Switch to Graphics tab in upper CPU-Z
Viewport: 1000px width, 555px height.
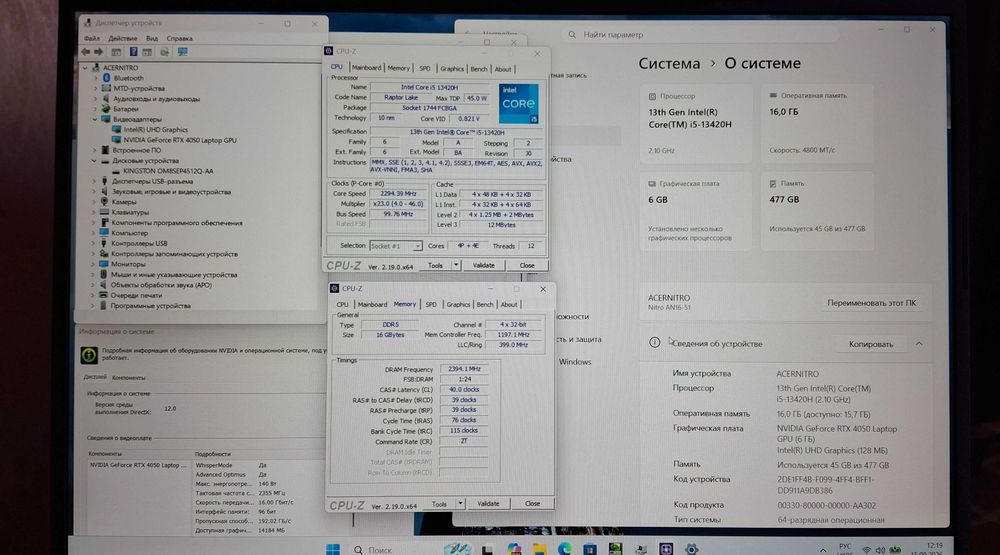[x=452, y=69]
